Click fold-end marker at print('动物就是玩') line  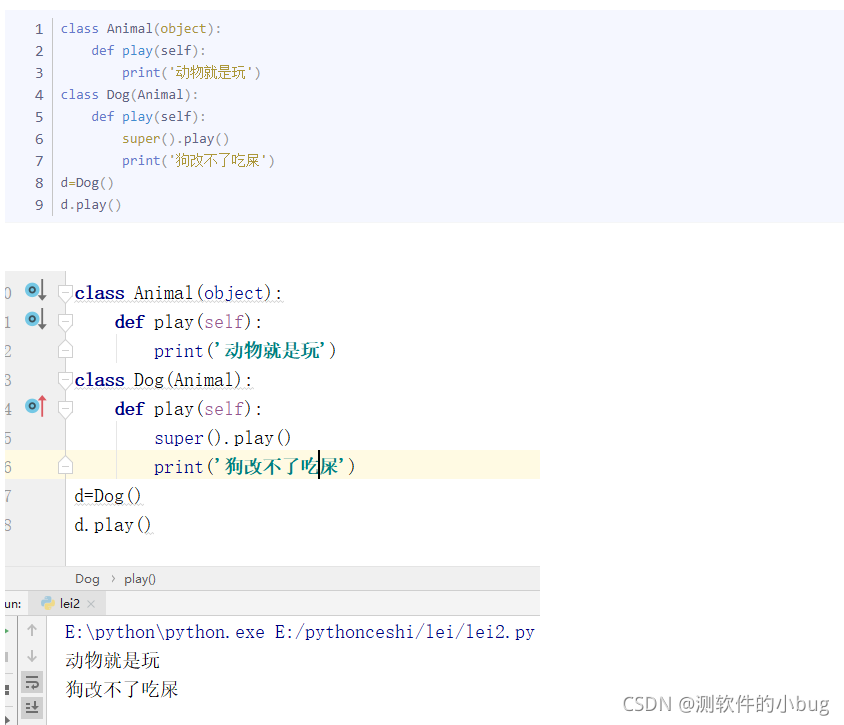coord(66,350)
